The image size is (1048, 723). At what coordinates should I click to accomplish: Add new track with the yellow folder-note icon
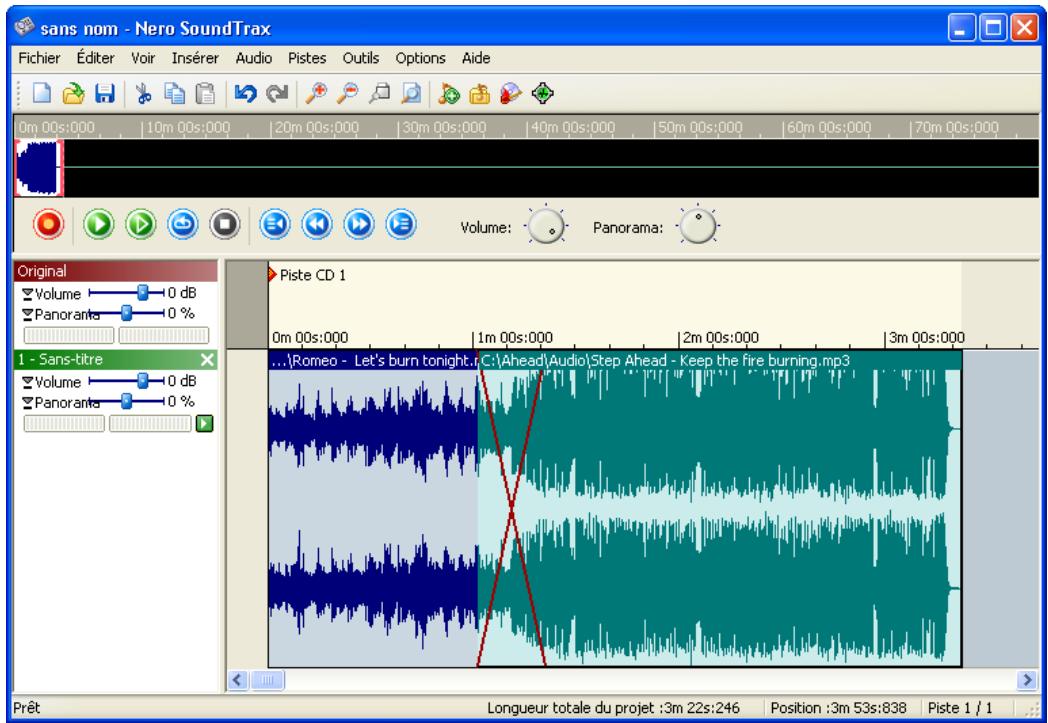(479, 94)
